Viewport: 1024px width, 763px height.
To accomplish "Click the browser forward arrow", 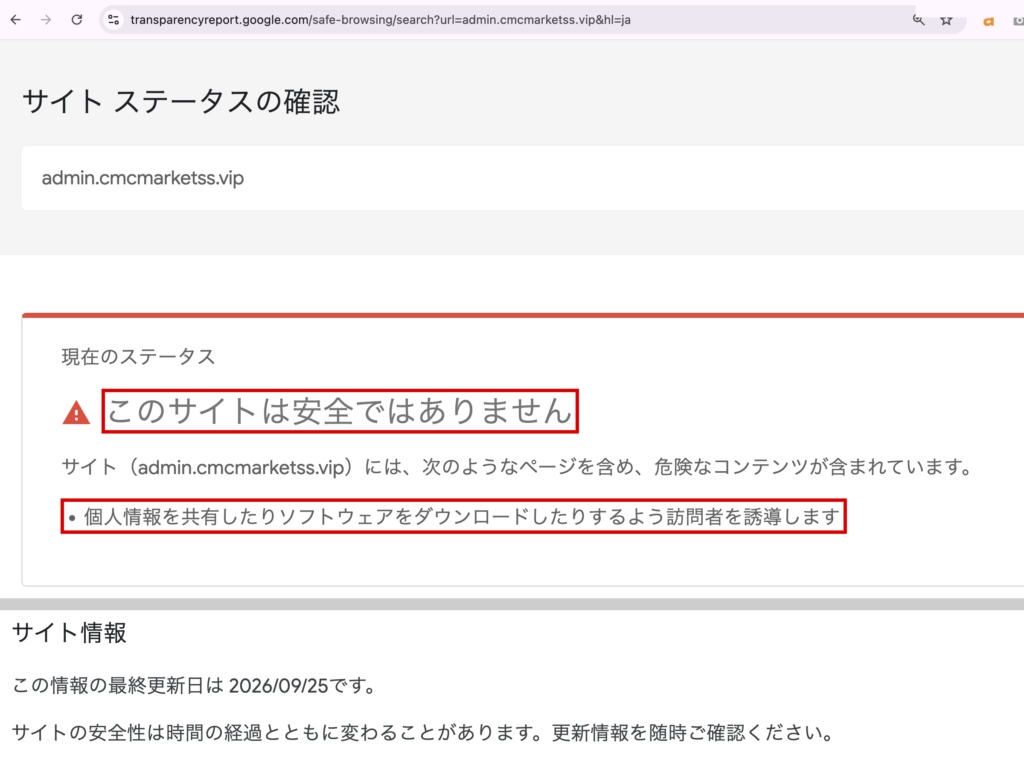I will [46, 20].
